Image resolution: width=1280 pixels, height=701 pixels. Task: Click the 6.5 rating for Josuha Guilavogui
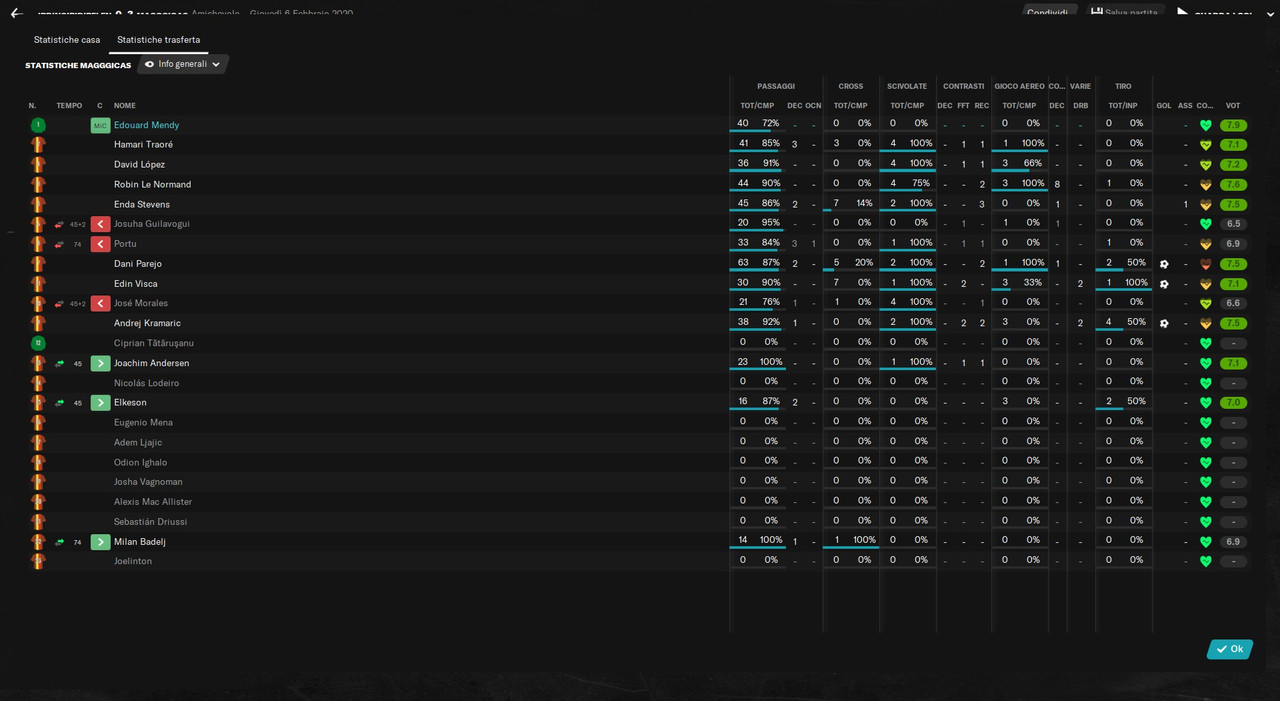coord(1233,224)
